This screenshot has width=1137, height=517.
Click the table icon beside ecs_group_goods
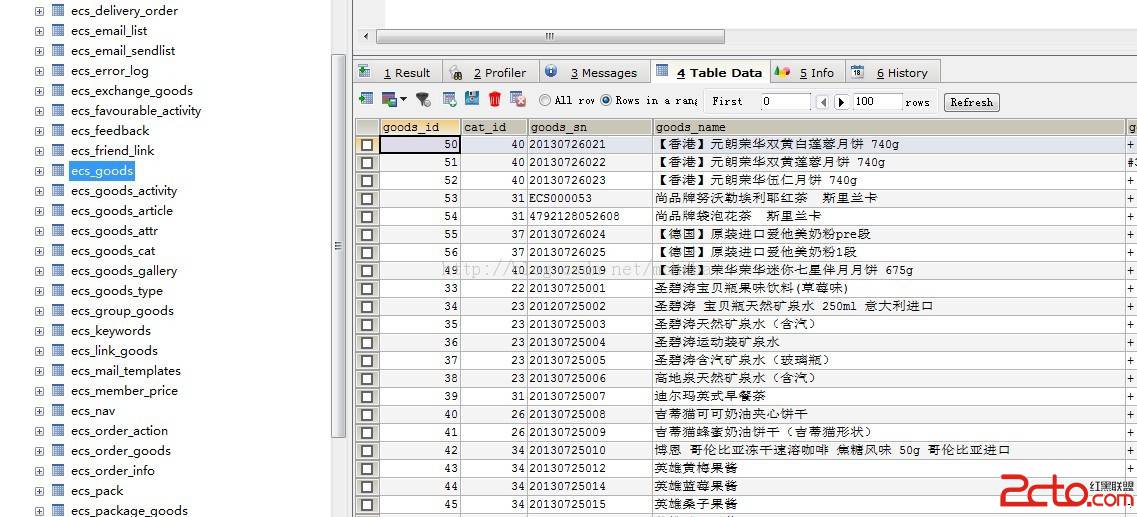58,310
